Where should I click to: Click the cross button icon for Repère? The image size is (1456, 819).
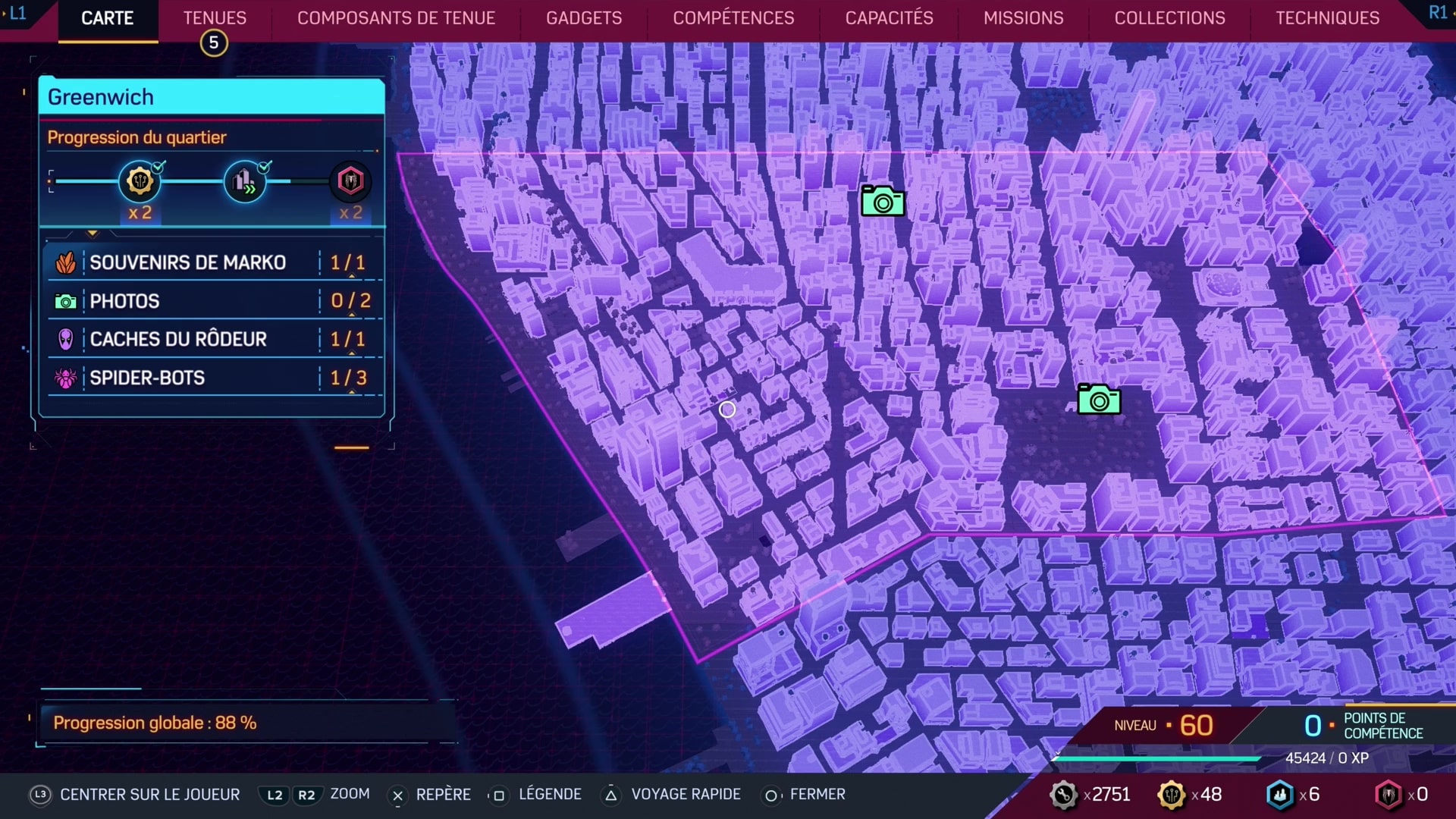(x=397, y=795)
